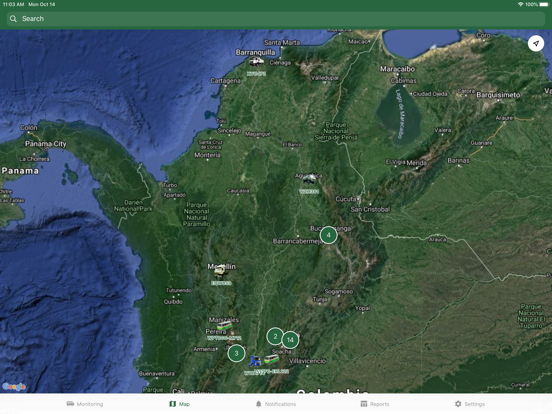552x414 pixels.
Task: Tap the Maracaibo map label
Action: [x=397, y=69]
